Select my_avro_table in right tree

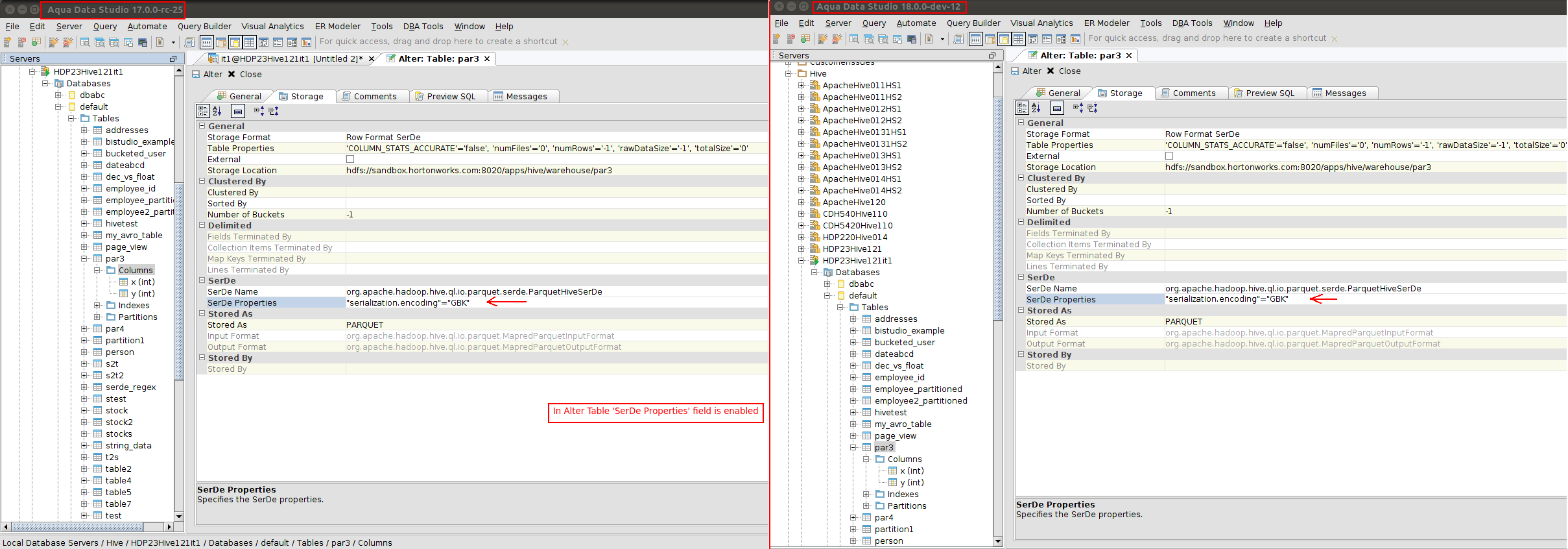pos(903,424)
